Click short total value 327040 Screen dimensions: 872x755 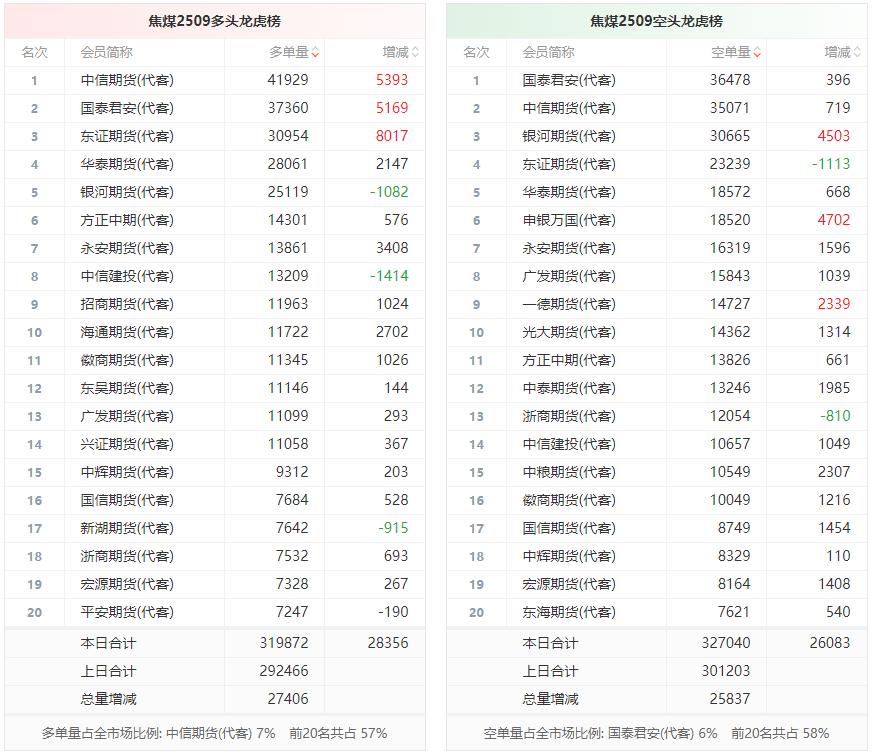click(726, 643)
